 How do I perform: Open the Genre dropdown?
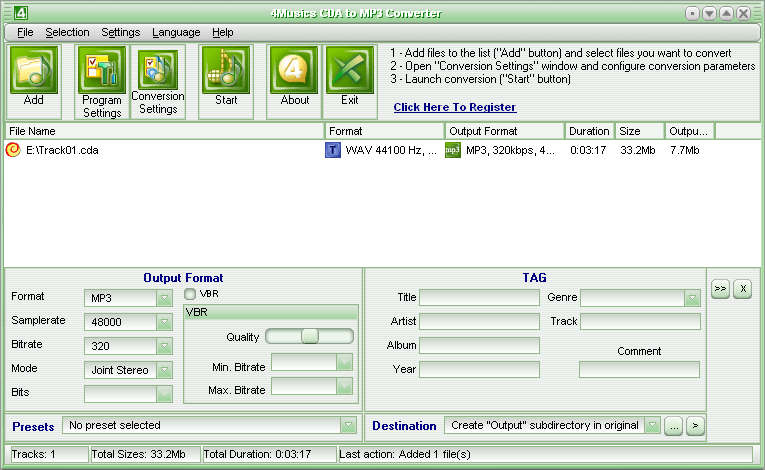(x=692, y=298)
